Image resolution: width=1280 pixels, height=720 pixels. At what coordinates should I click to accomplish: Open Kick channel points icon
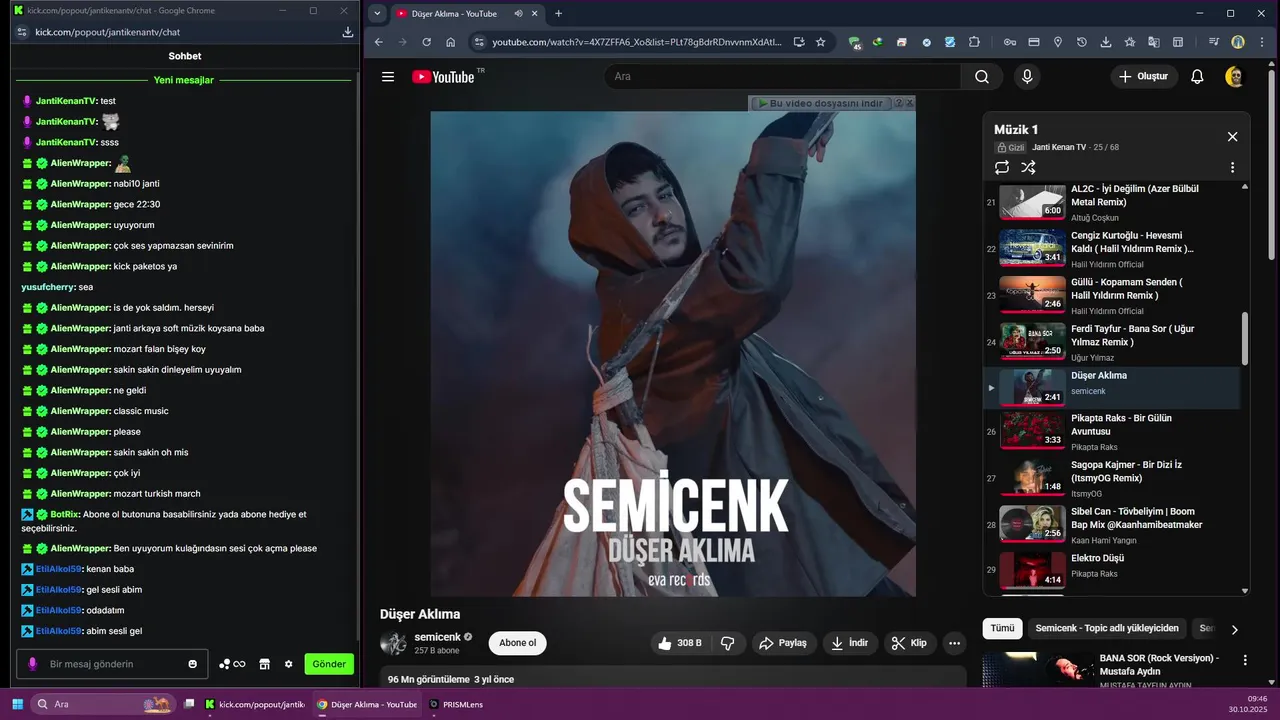tap(232, 664)
